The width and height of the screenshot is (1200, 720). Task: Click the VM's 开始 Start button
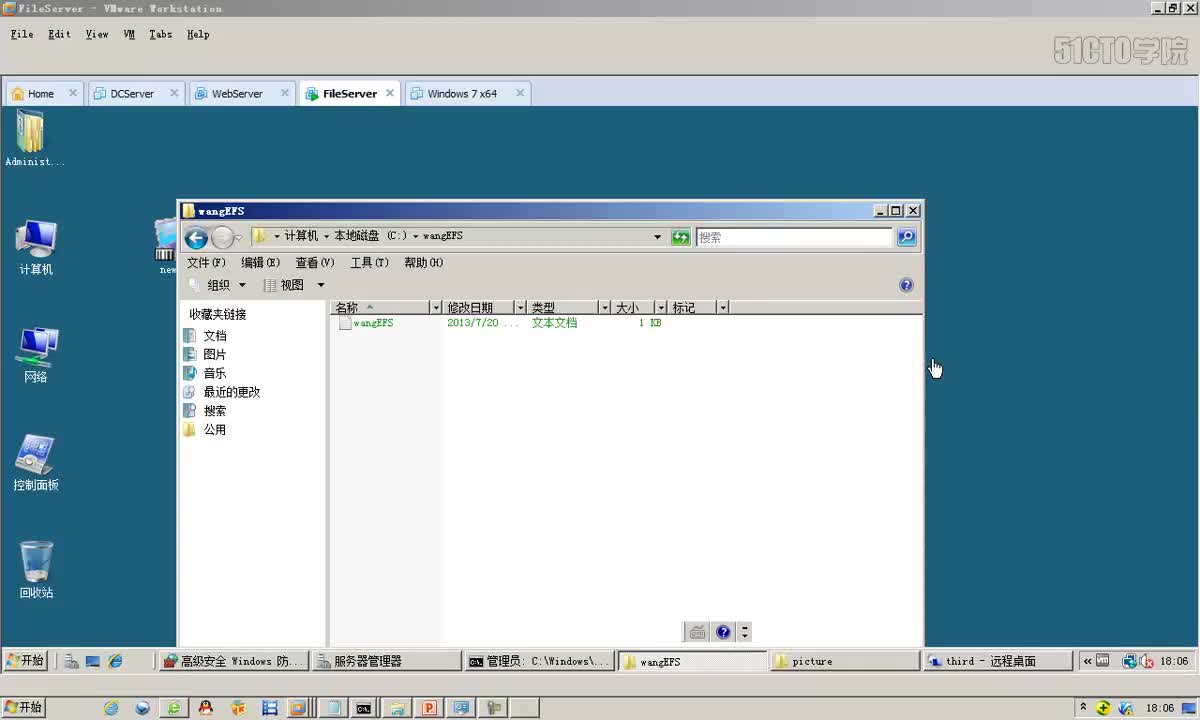click(25, 661)
